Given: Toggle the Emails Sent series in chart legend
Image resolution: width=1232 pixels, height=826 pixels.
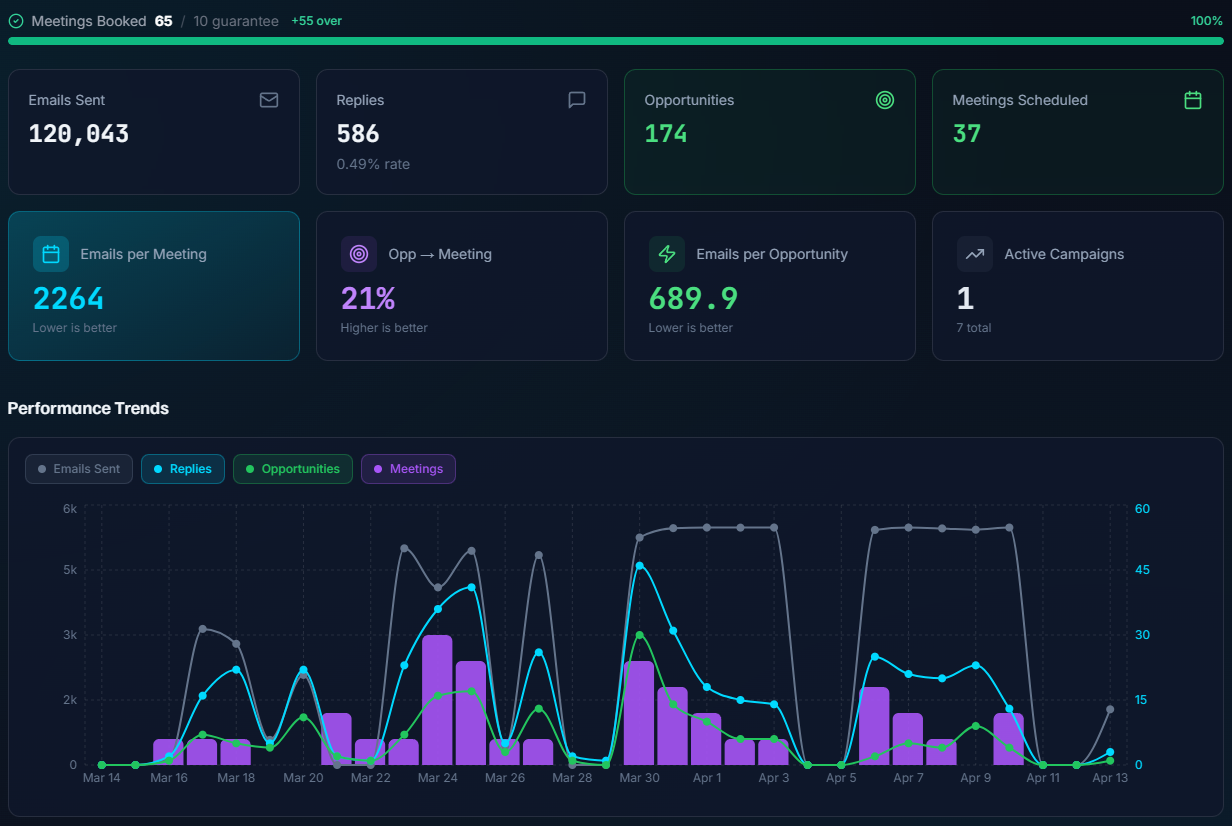Looking at the screenshot, I should coord(79,469).
